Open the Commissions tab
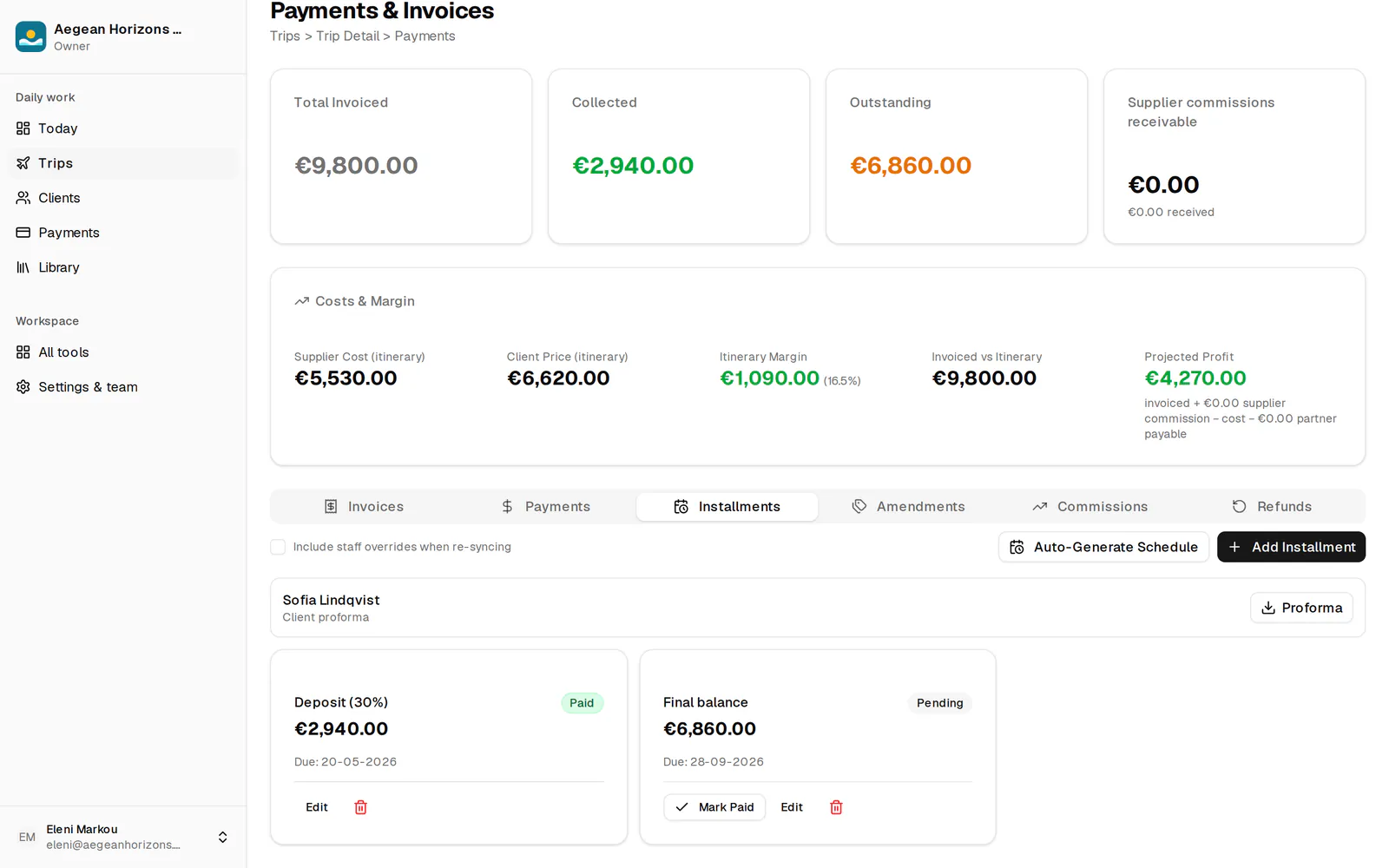This screenshot has width=1389, height=868. [1090, 507]
